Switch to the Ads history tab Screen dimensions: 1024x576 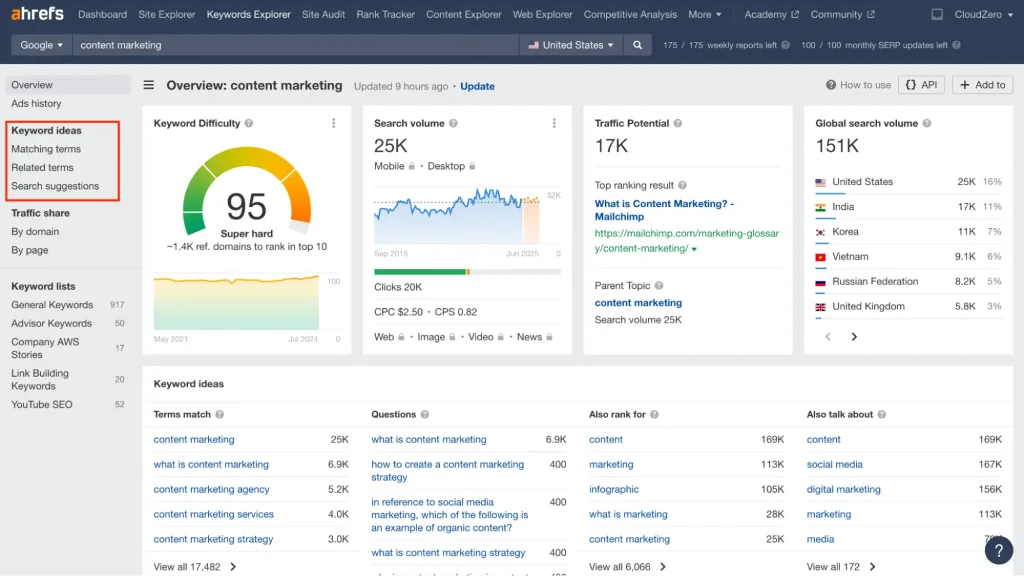(x=36, y=103)
